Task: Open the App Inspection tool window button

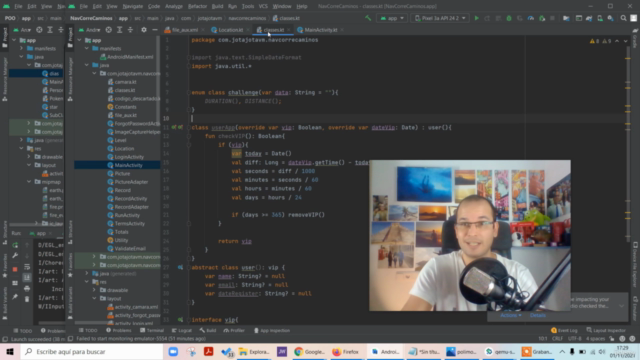Action: pos(271,331)
